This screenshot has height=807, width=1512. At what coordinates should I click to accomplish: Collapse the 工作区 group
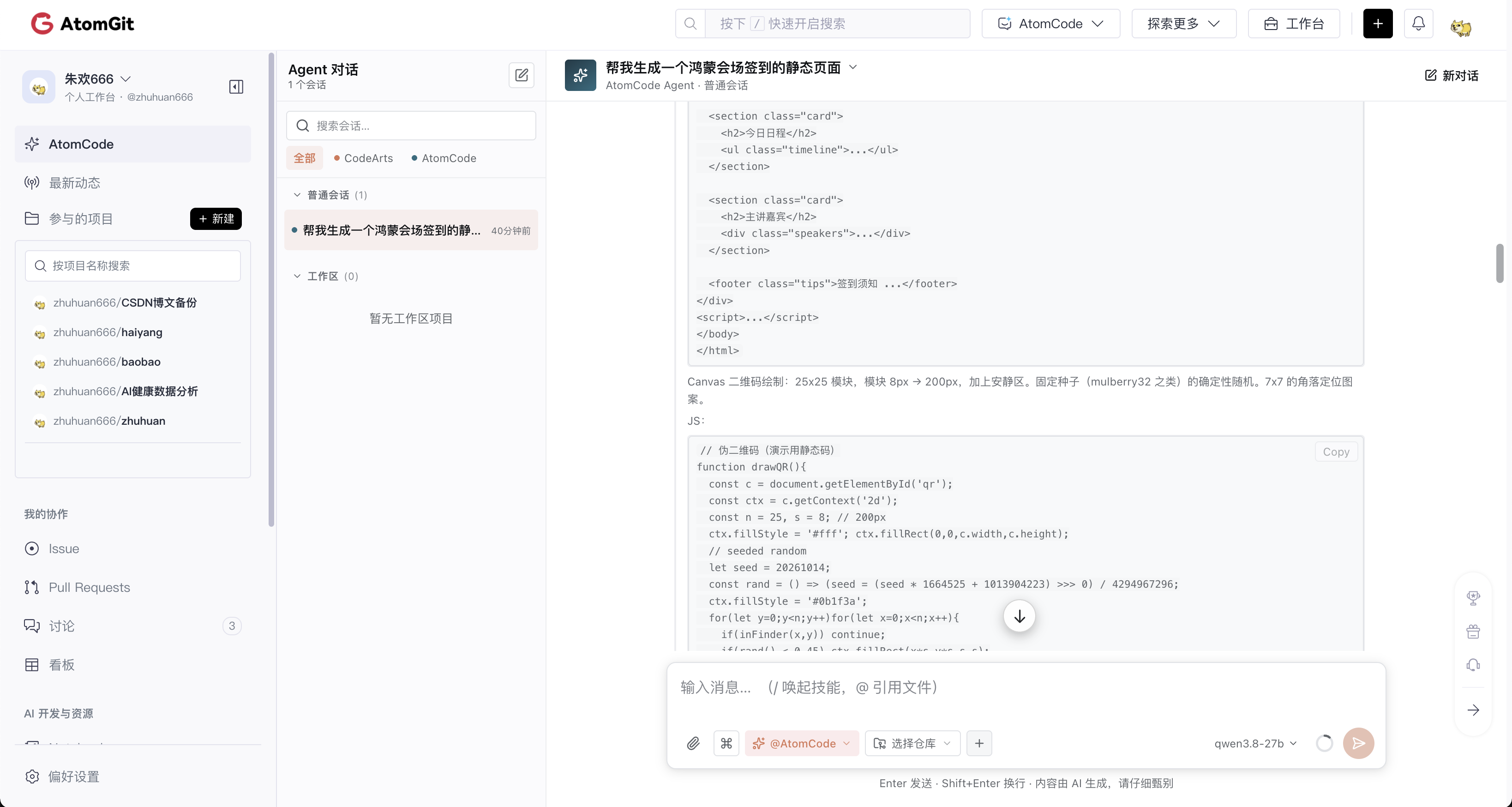click(297, 276)
